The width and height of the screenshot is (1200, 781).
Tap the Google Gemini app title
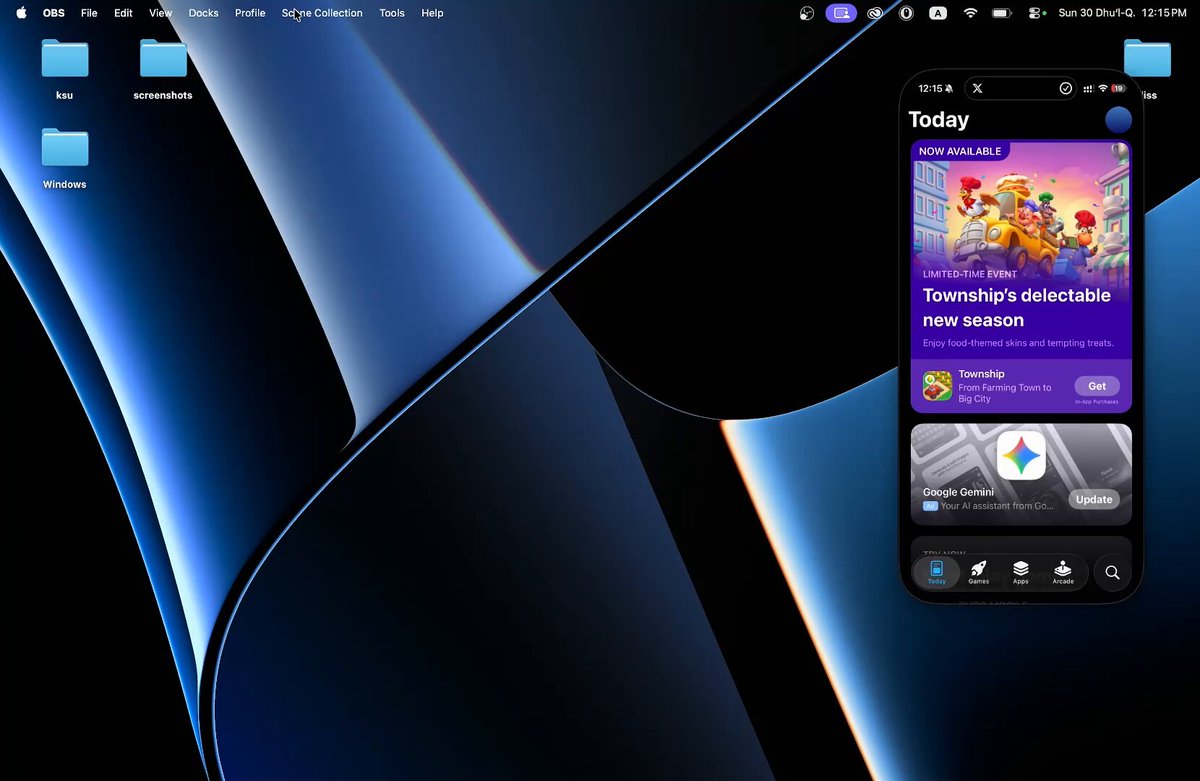pyautogui.click(x=958, y=492)
